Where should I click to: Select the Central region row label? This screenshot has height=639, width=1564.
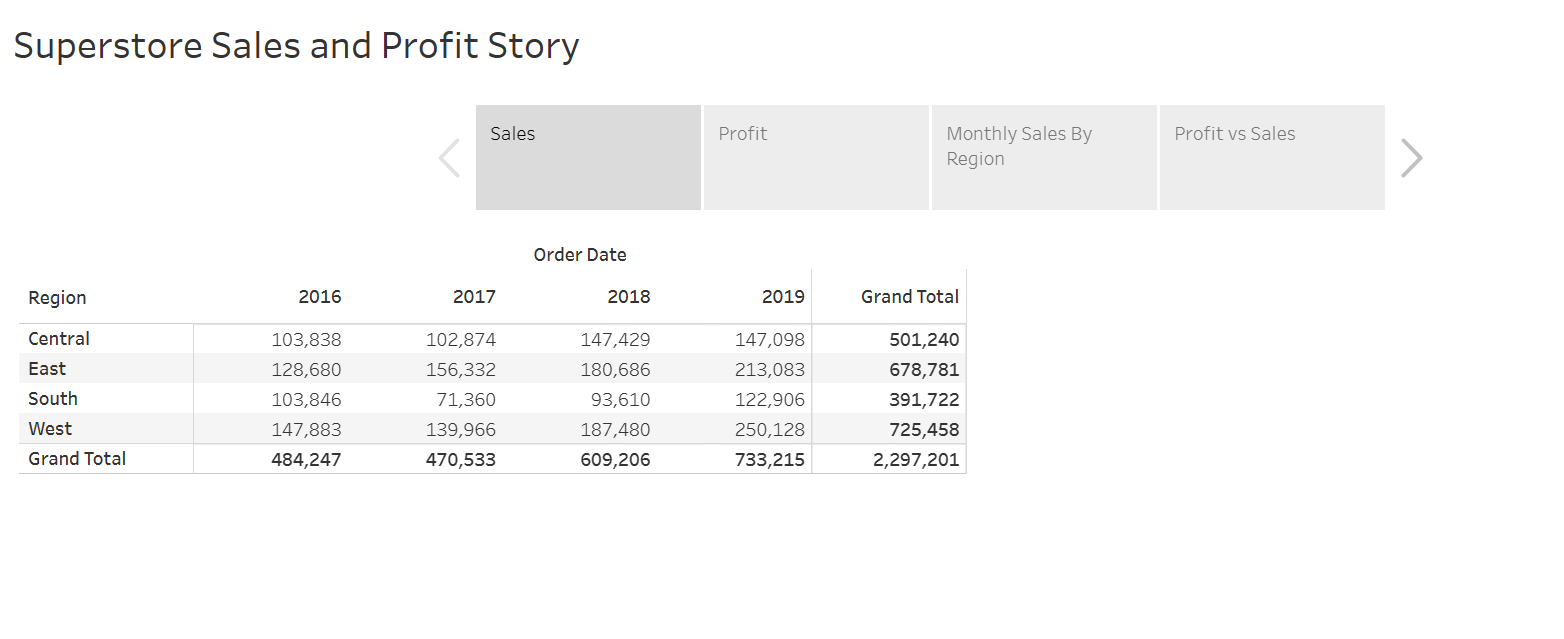tap(59, 339)
